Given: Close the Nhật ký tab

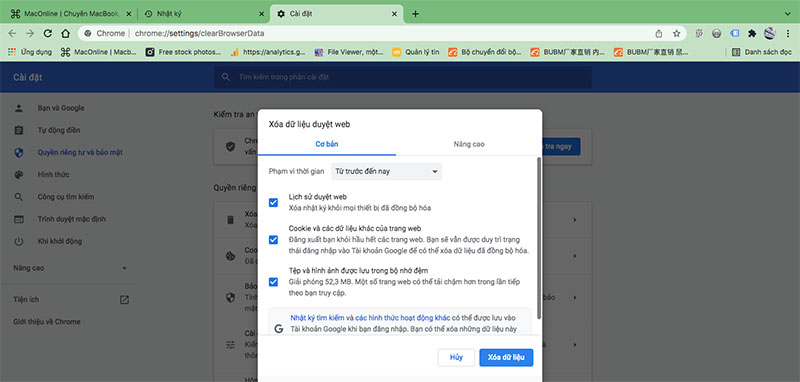Looking at the screenshot, I should pos(261,14).
